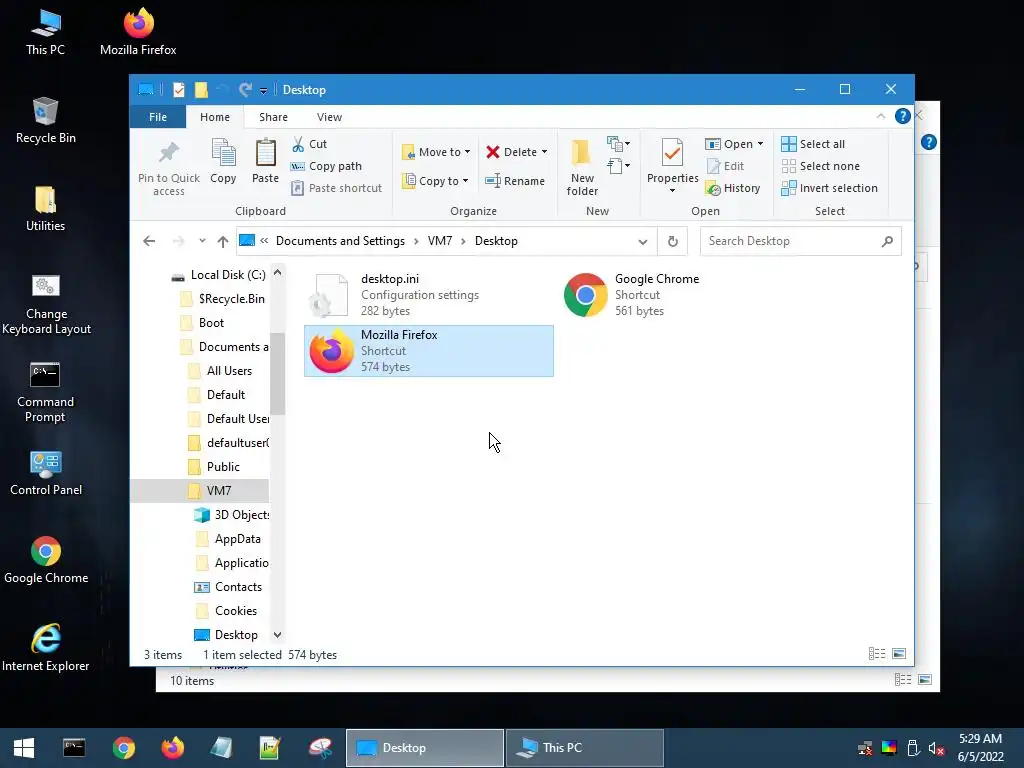Open Move to dropdown
Screen dimensions: 1024x768
[436, 152]
